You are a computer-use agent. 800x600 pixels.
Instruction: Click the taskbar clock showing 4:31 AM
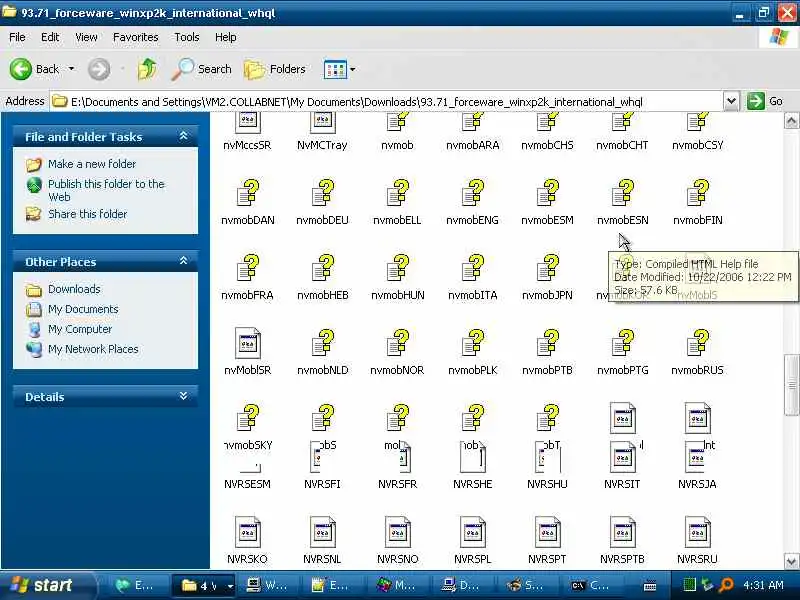point(763,585)
